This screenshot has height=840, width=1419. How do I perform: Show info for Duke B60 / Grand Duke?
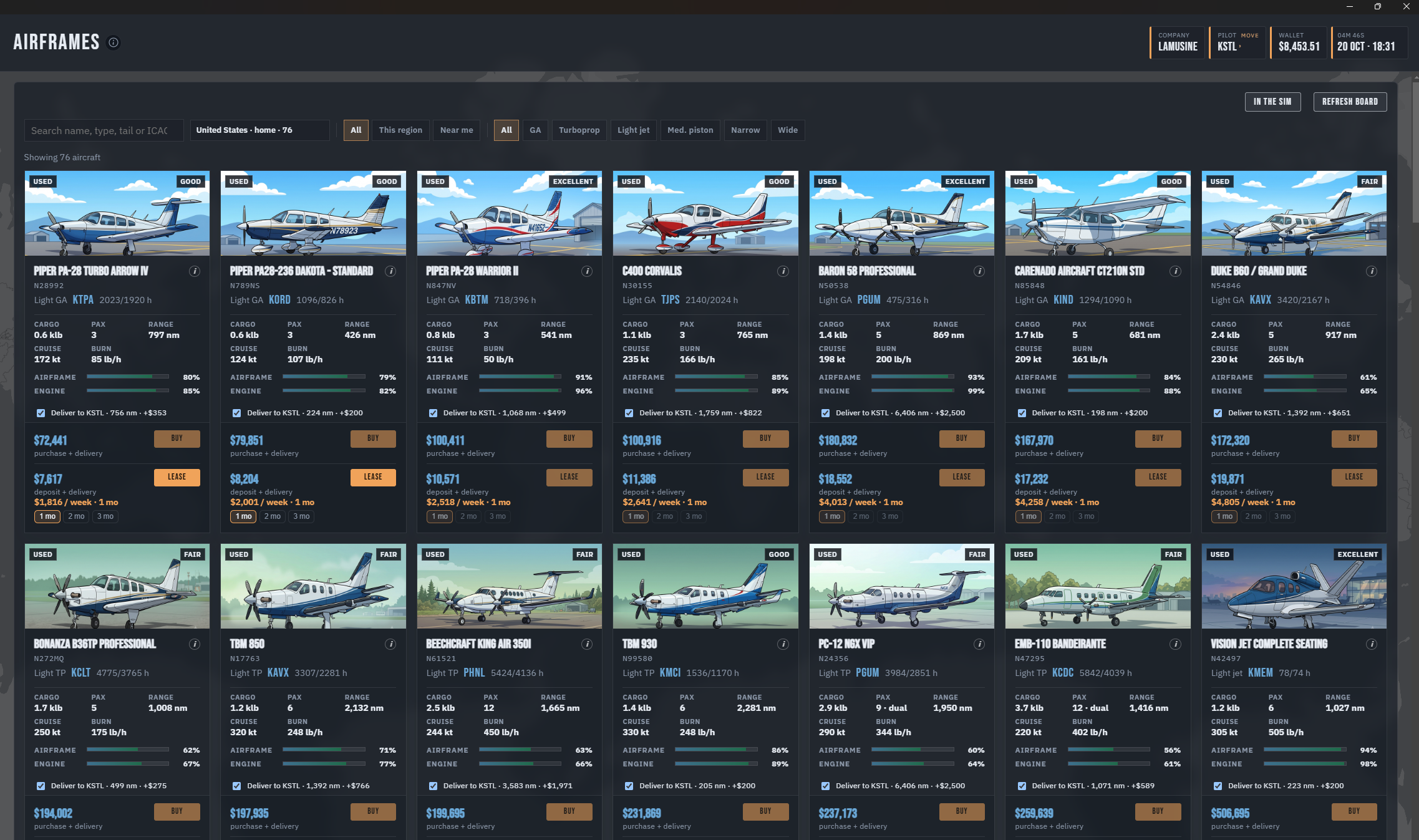click(1372, 271)
